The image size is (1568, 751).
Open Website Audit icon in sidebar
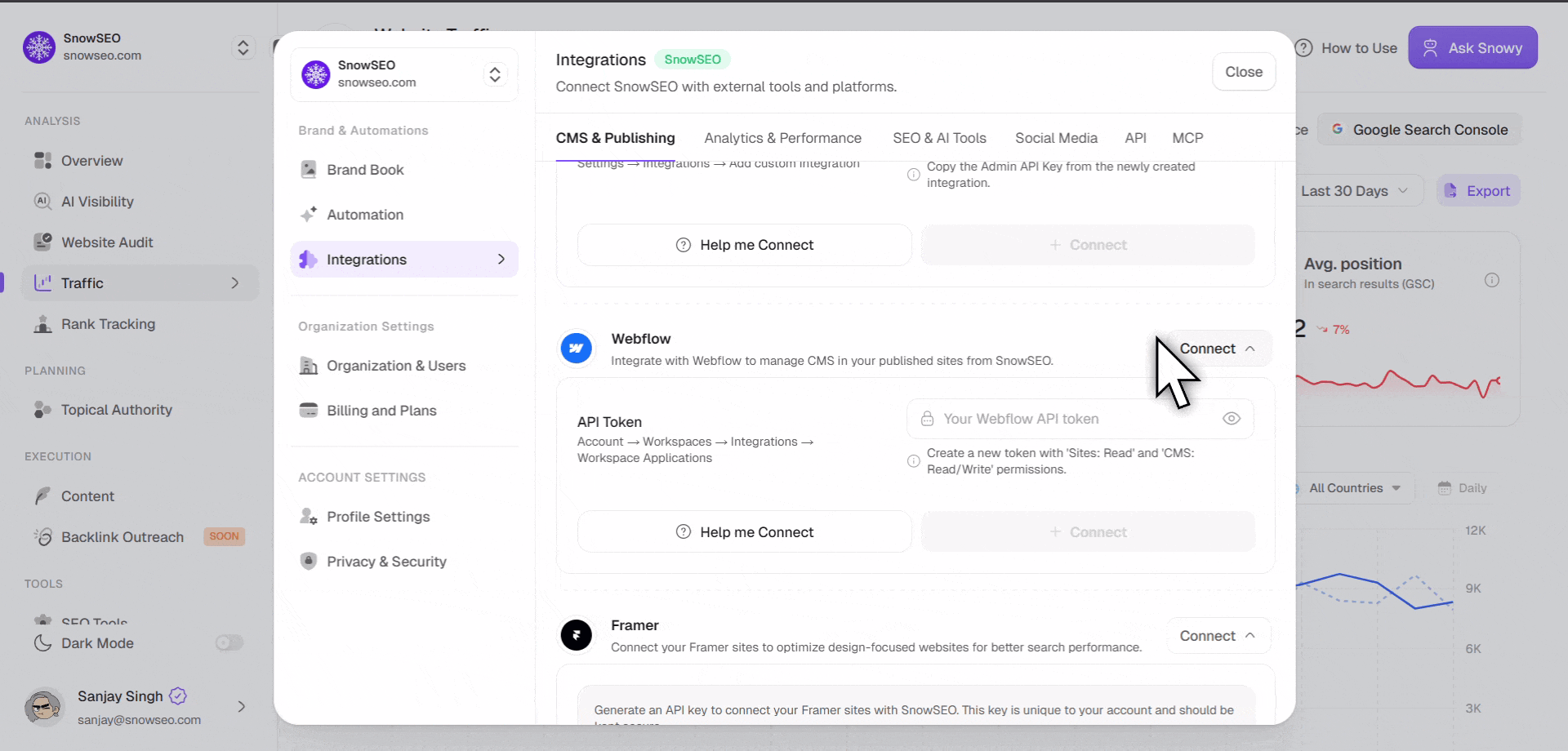coord(42,242)
